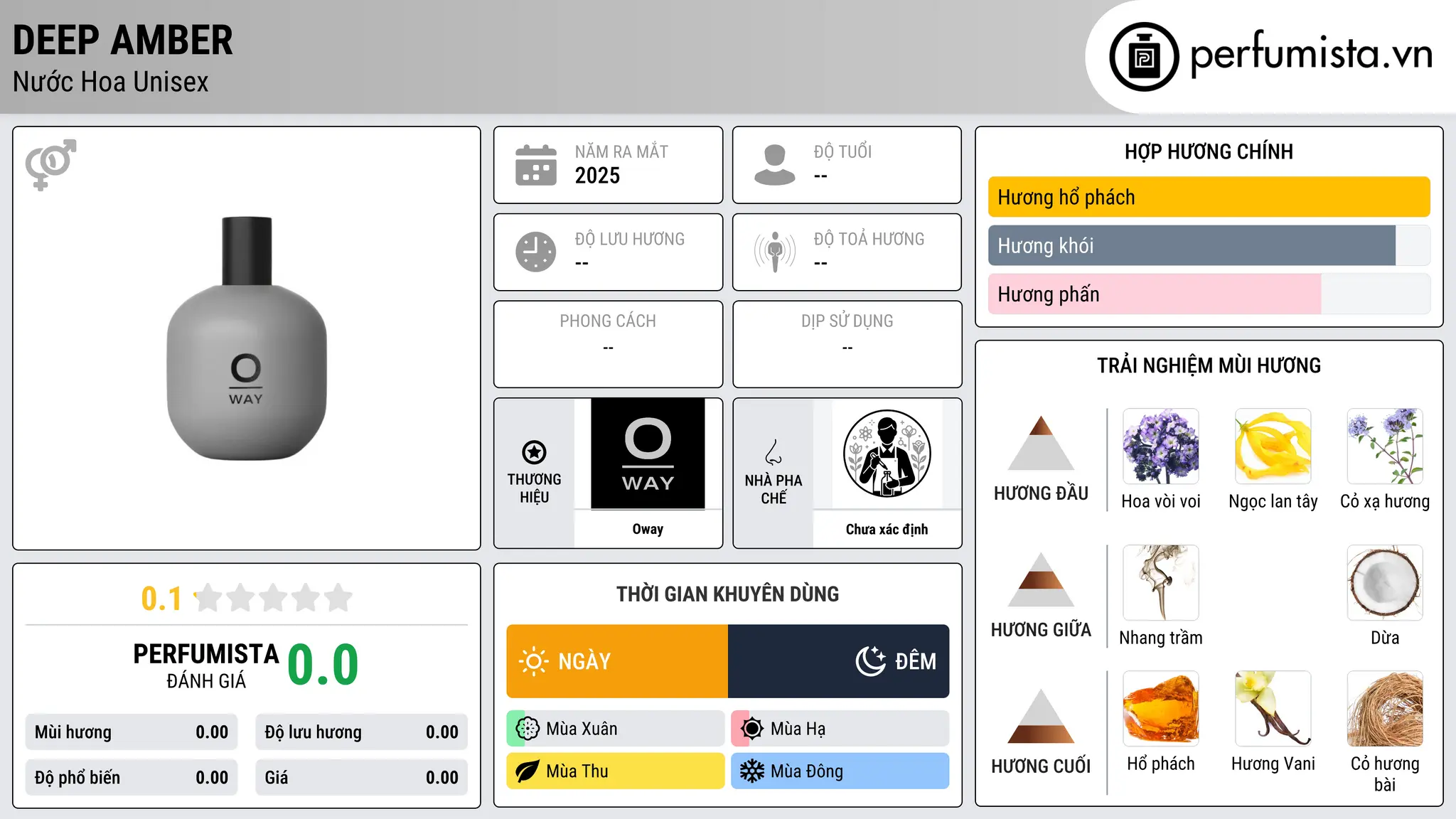This screenshot has width=1456, height=819.
Task: Open the Cỏ hương bài note image
Action: pyautogui.click(x=1385, y=709)
